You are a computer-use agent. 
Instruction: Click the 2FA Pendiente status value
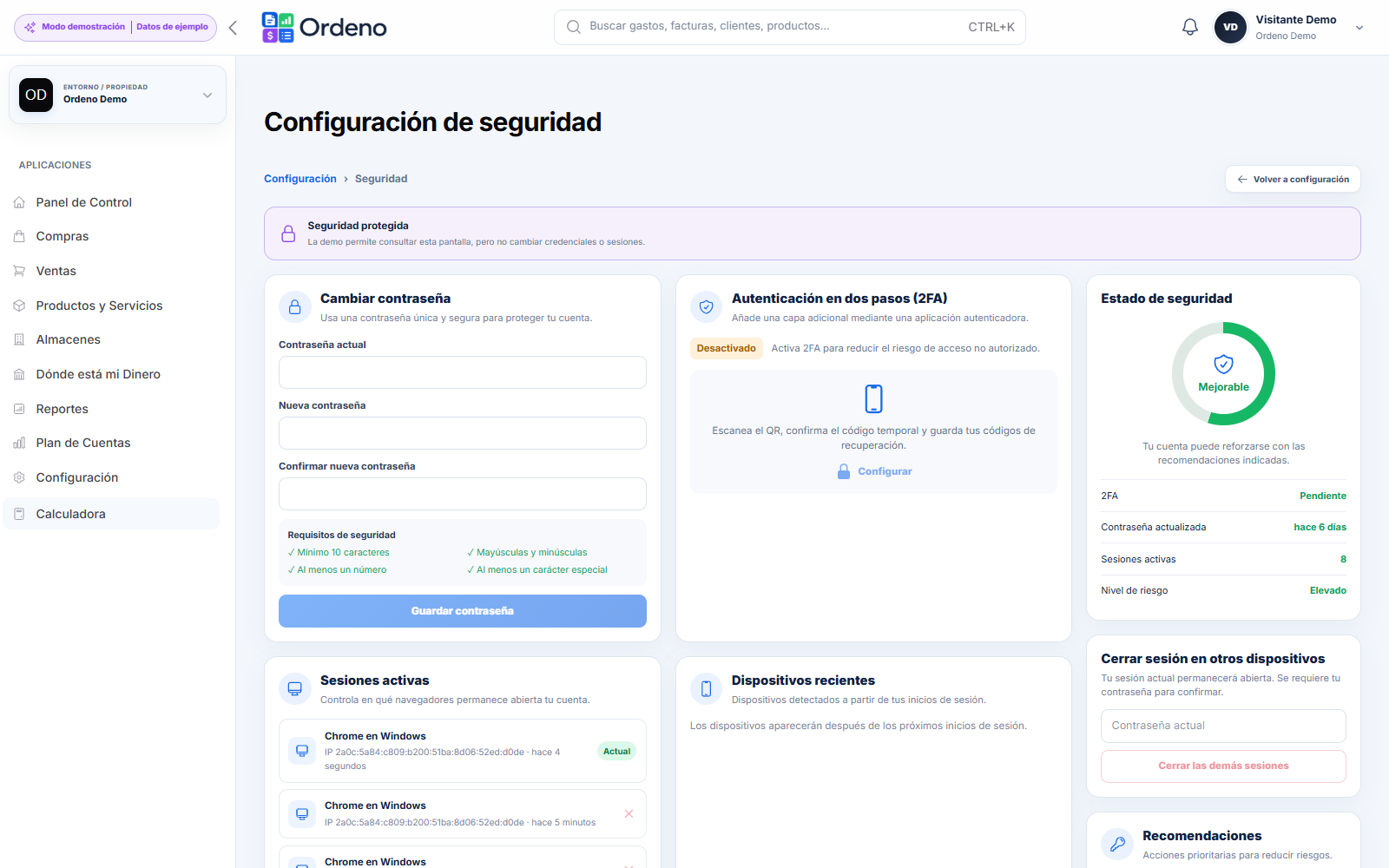pyautogui.click(x=1323, y=496)
